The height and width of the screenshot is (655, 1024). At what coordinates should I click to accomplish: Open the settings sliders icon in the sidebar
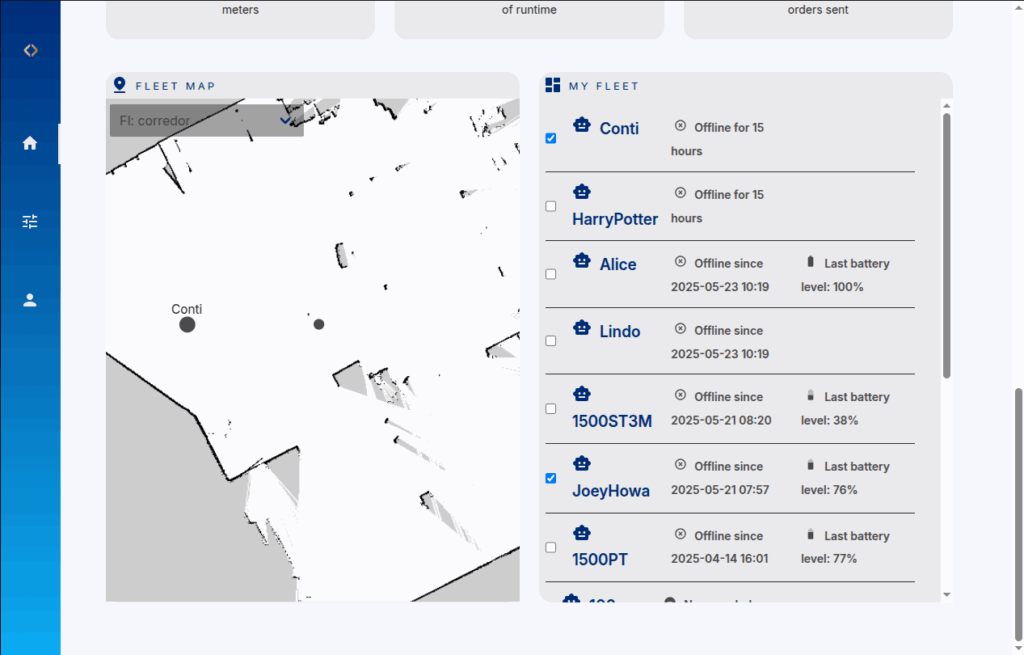(30, 221)
